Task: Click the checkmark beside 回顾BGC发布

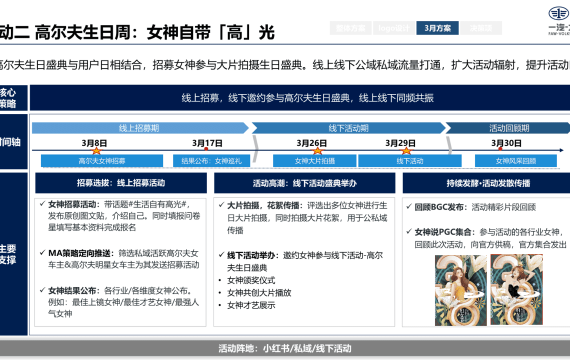Action: click(409, 207)
